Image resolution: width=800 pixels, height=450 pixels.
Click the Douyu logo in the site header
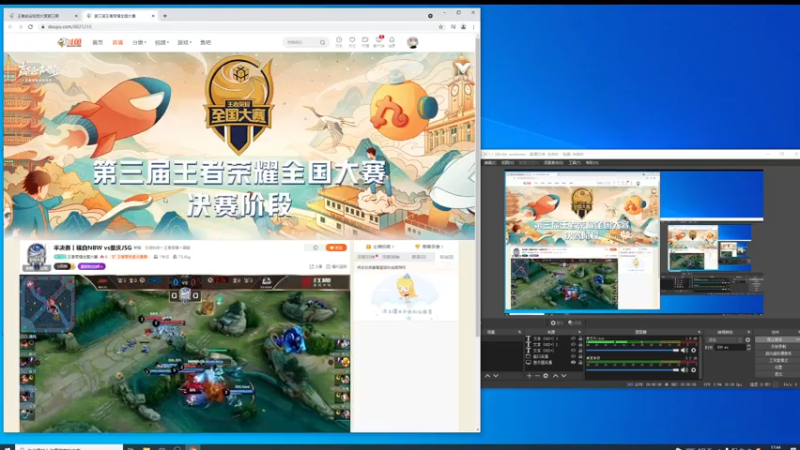pos(69,42)
